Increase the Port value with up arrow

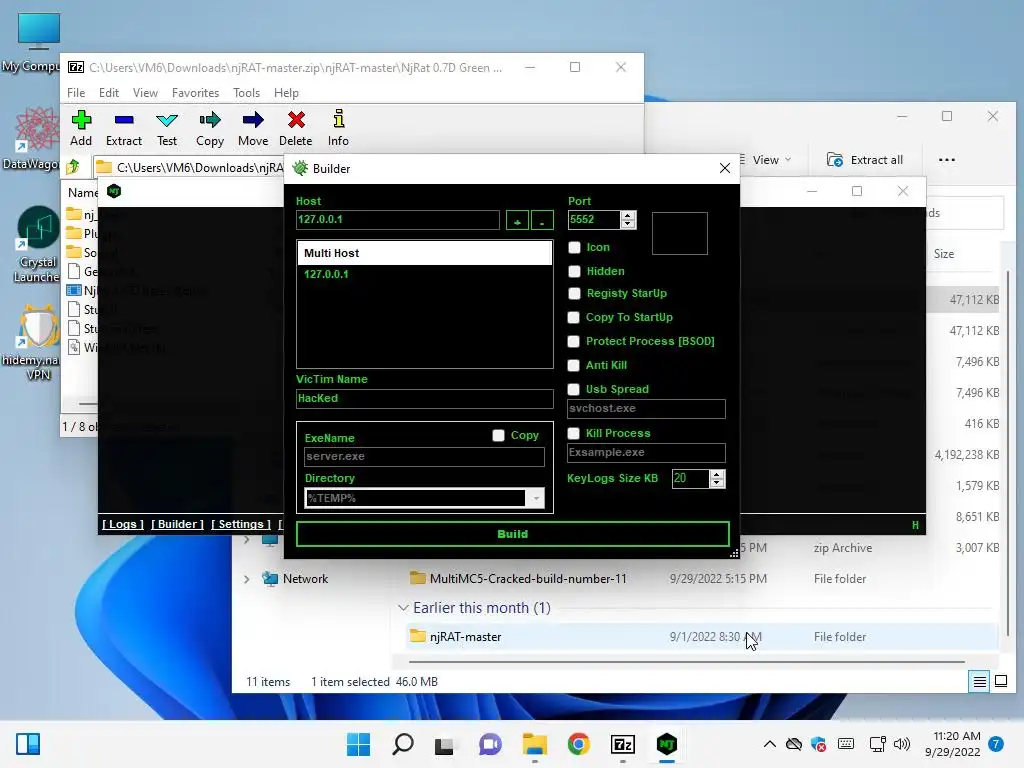tap(628, 216)
